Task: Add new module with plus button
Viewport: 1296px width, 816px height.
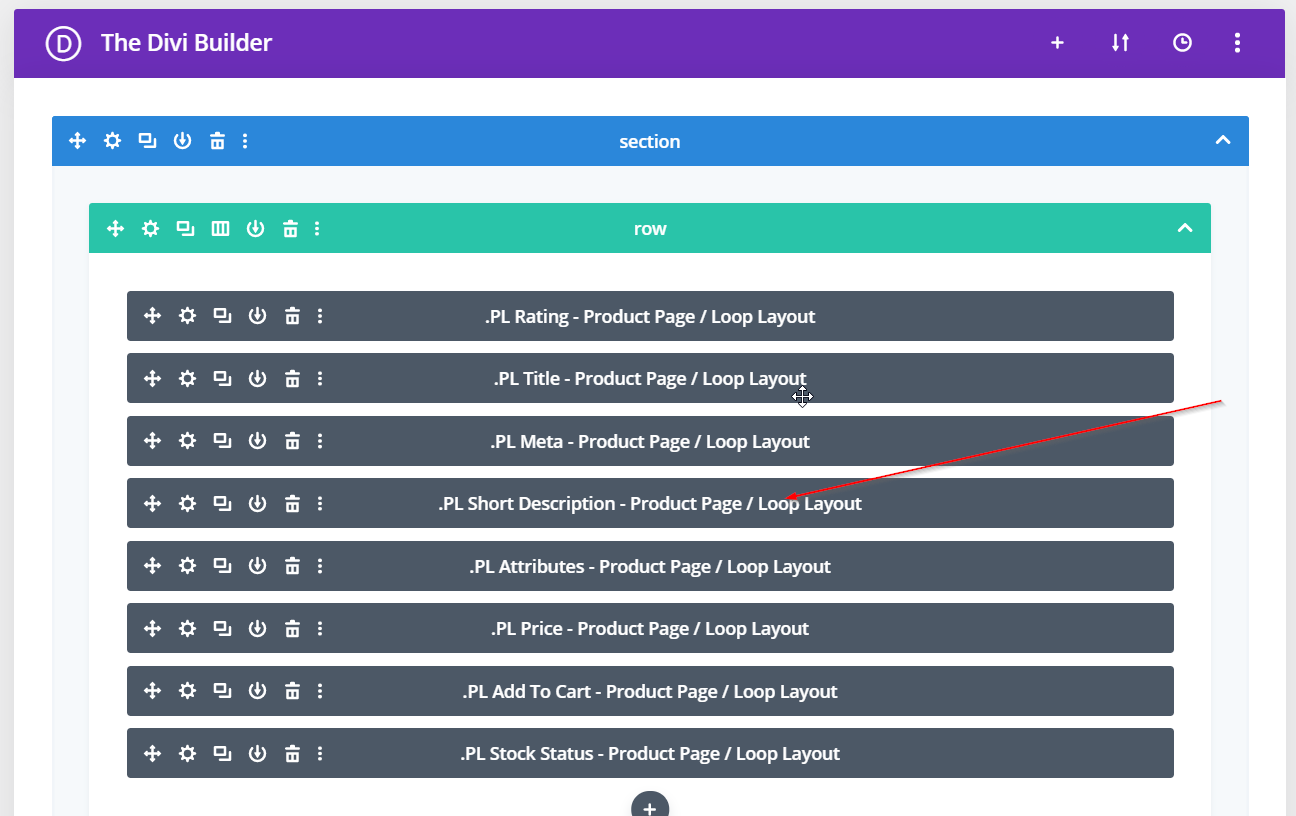Action: point(649,806)
